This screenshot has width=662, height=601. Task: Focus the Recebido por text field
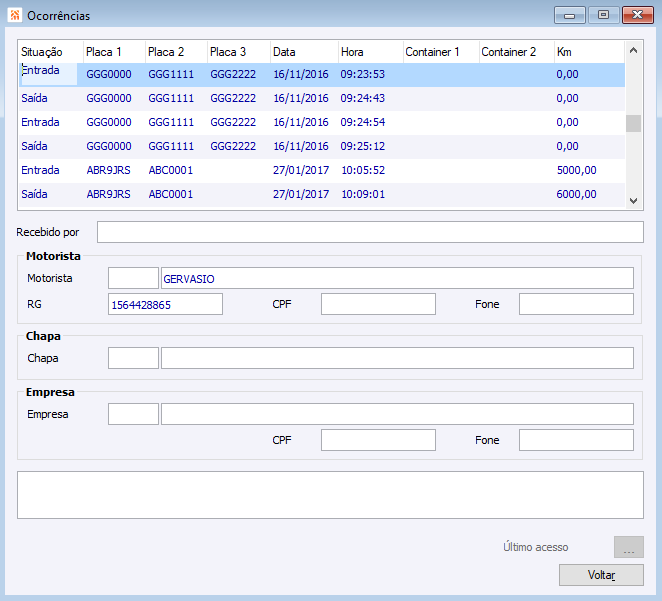coord(369,232)
